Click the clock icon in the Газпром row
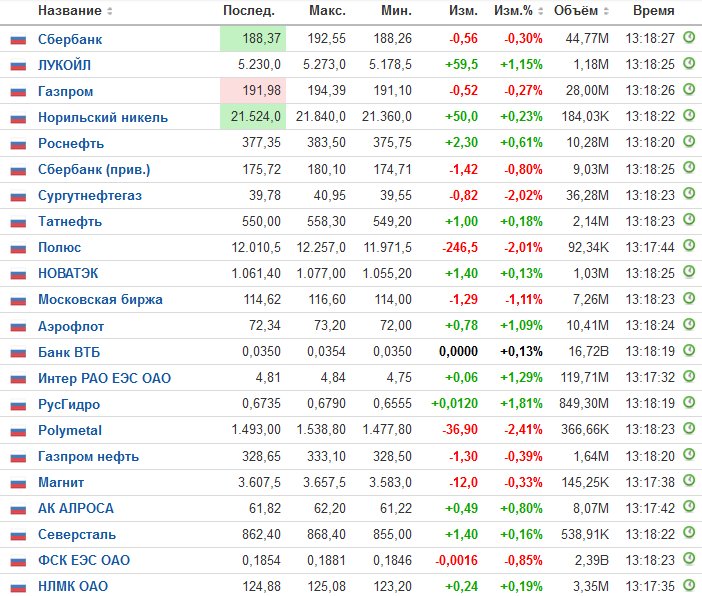The height and width of the screenshot is (596, 702). [689, 89]
